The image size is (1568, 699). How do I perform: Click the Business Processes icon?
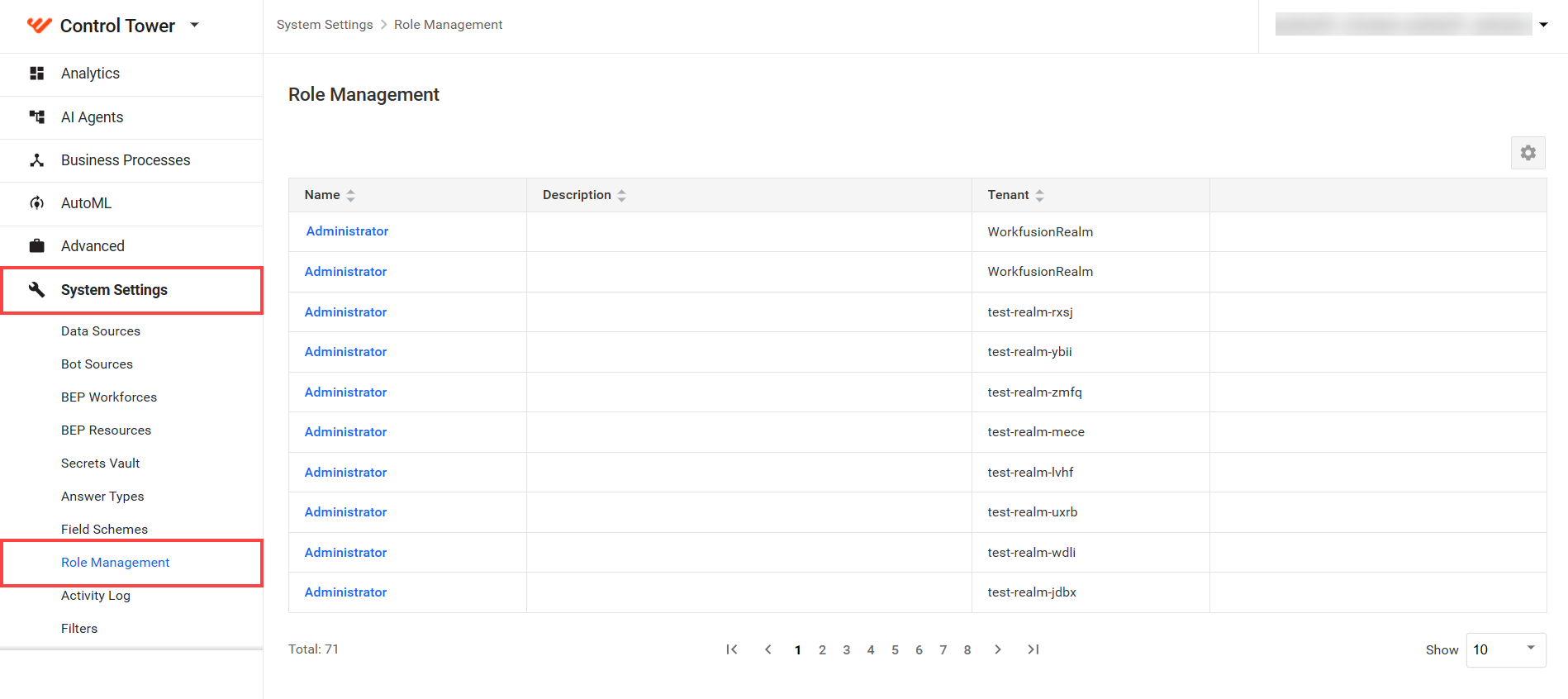[36, 160]
